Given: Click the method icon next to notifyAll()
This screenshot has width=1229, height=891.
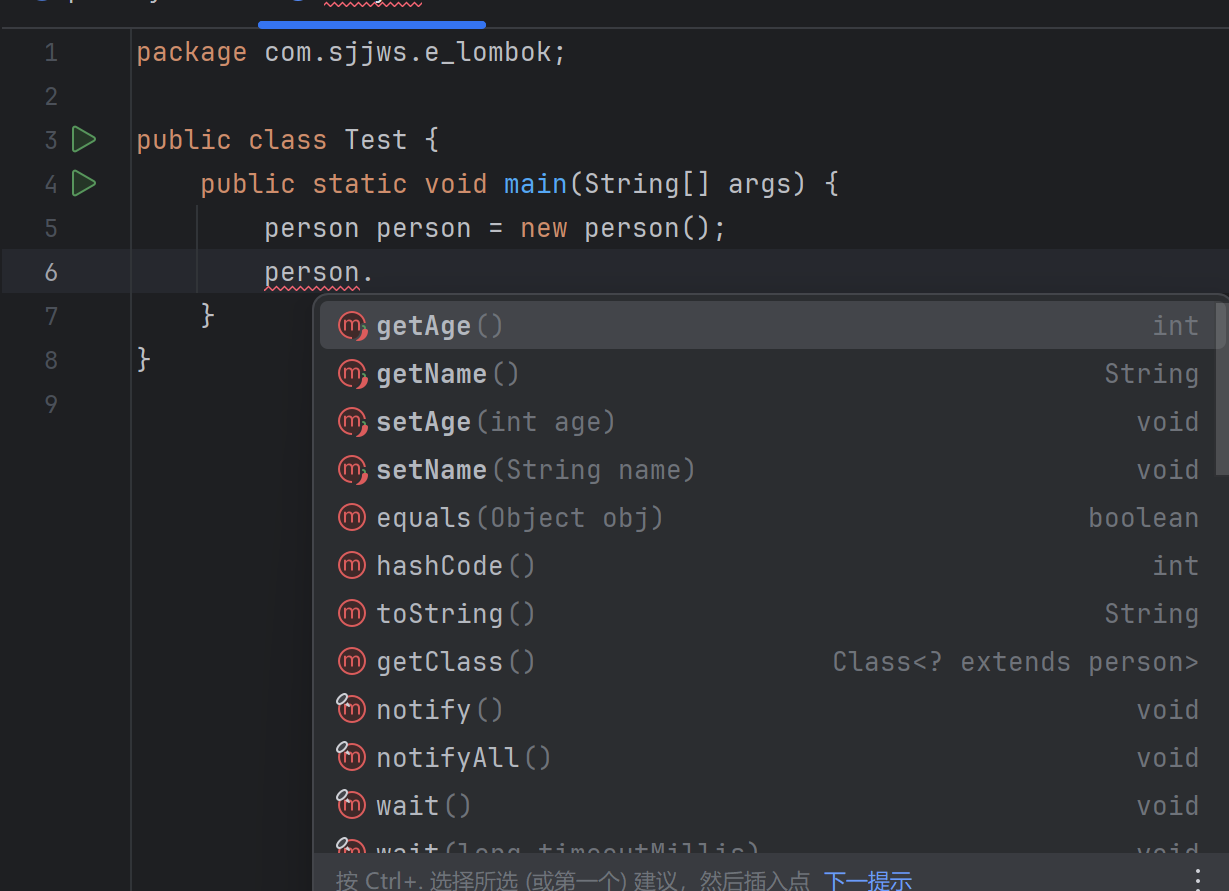Looking at the screenshot, I should tap(352, 758).
